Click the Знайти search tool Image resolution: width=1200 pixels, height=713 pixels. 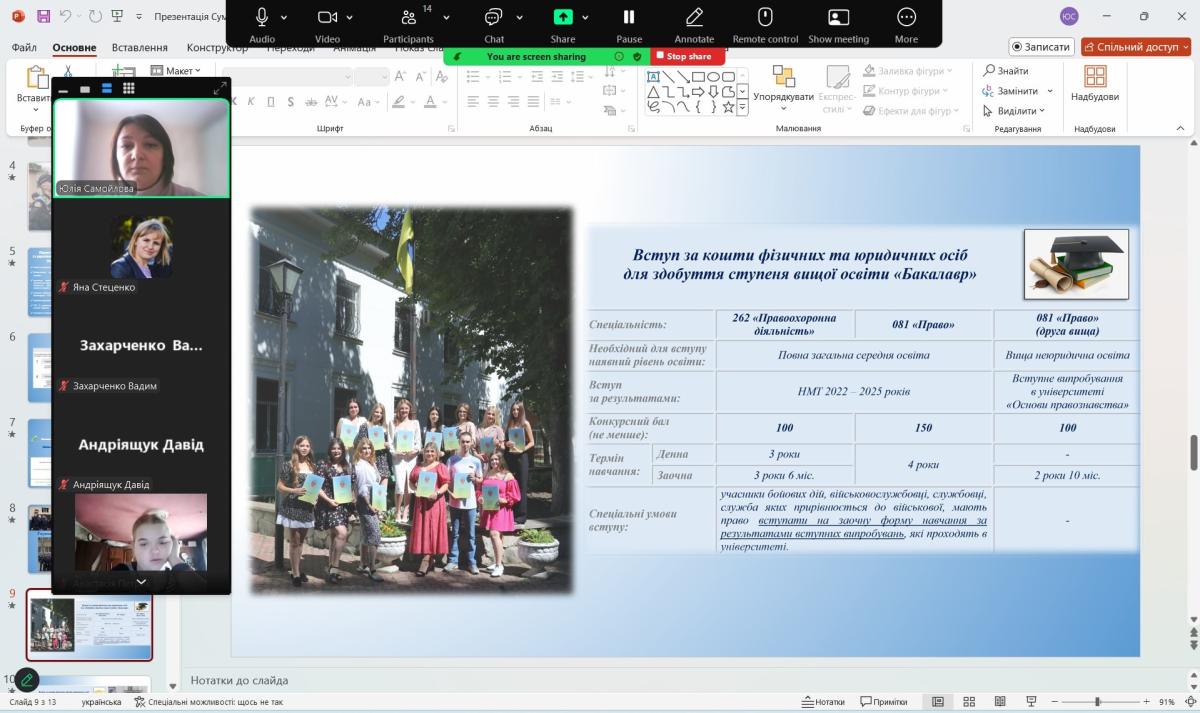point(1006,71)
